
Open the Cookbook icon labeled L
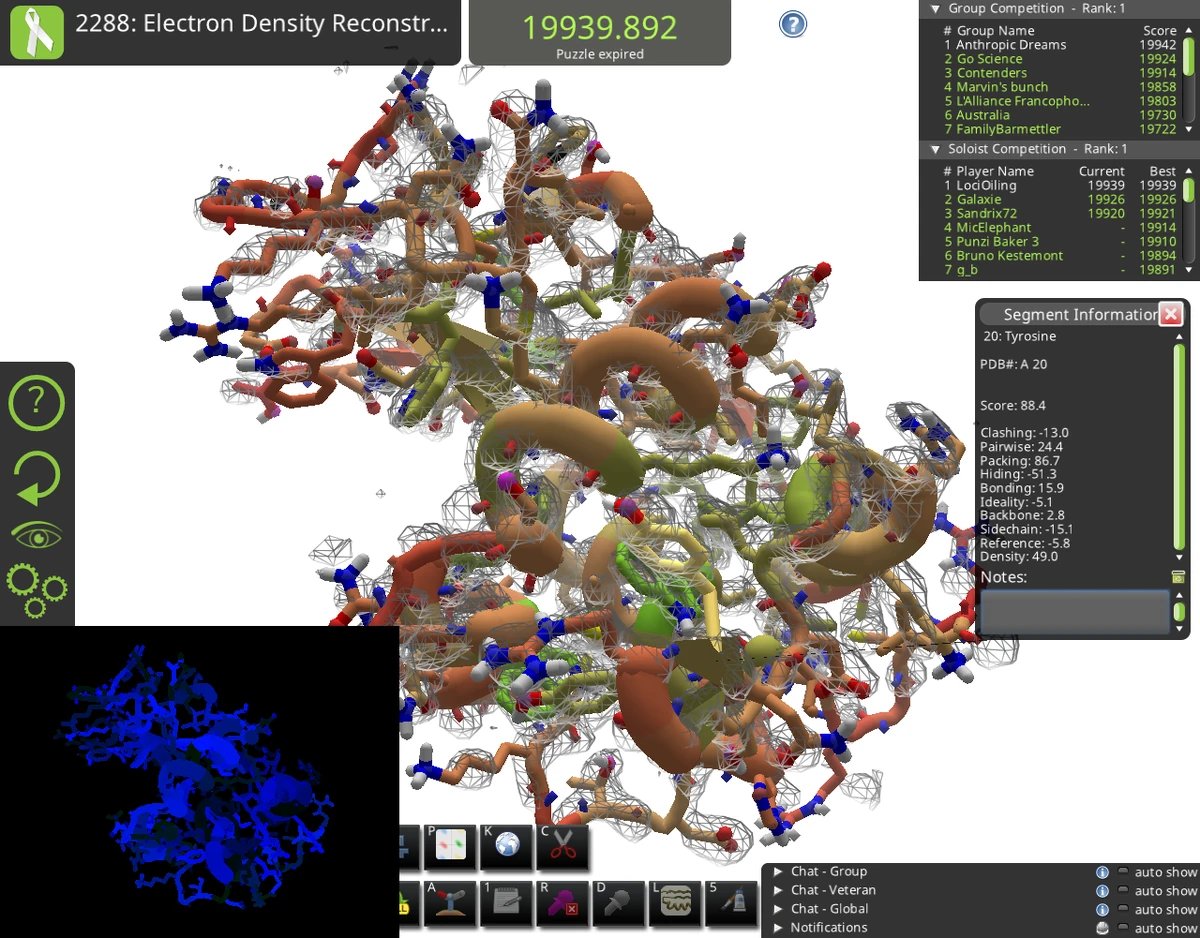675,903
